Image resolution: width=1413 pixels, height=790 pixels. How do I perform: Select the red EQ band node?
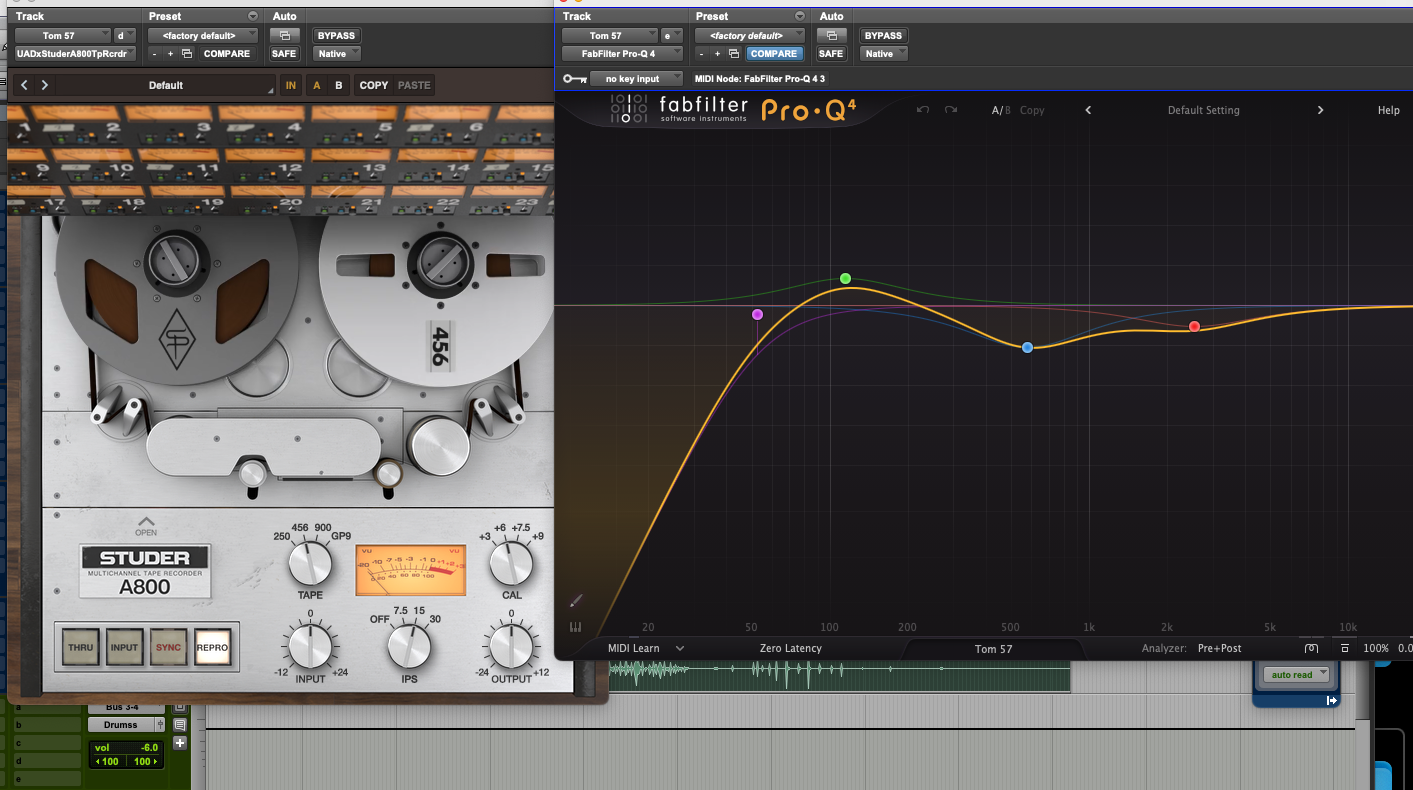[x=1194, y=327]
